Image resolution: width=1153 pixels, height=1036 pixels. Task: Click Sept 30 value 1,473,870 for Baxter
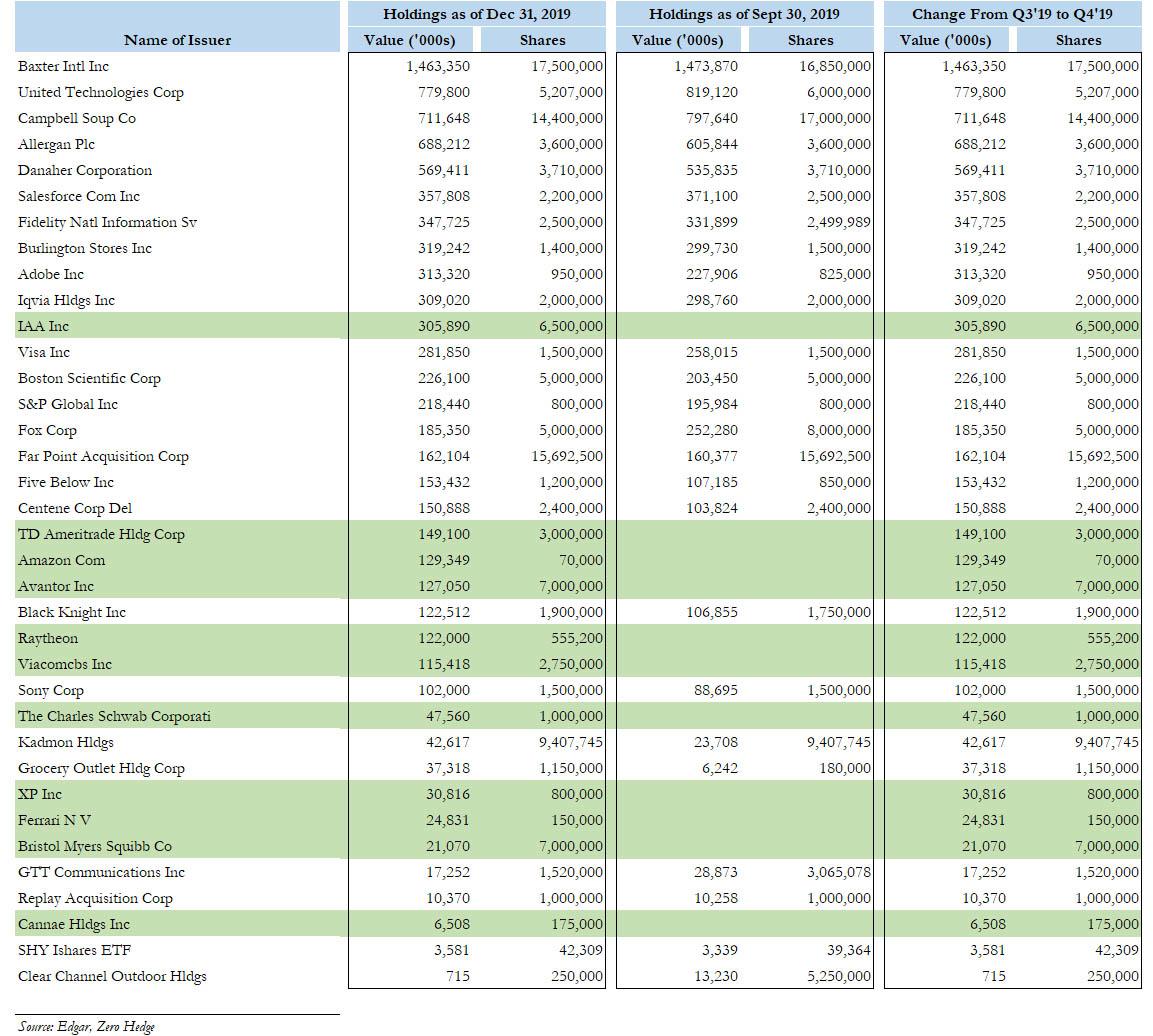coord(705,66)
